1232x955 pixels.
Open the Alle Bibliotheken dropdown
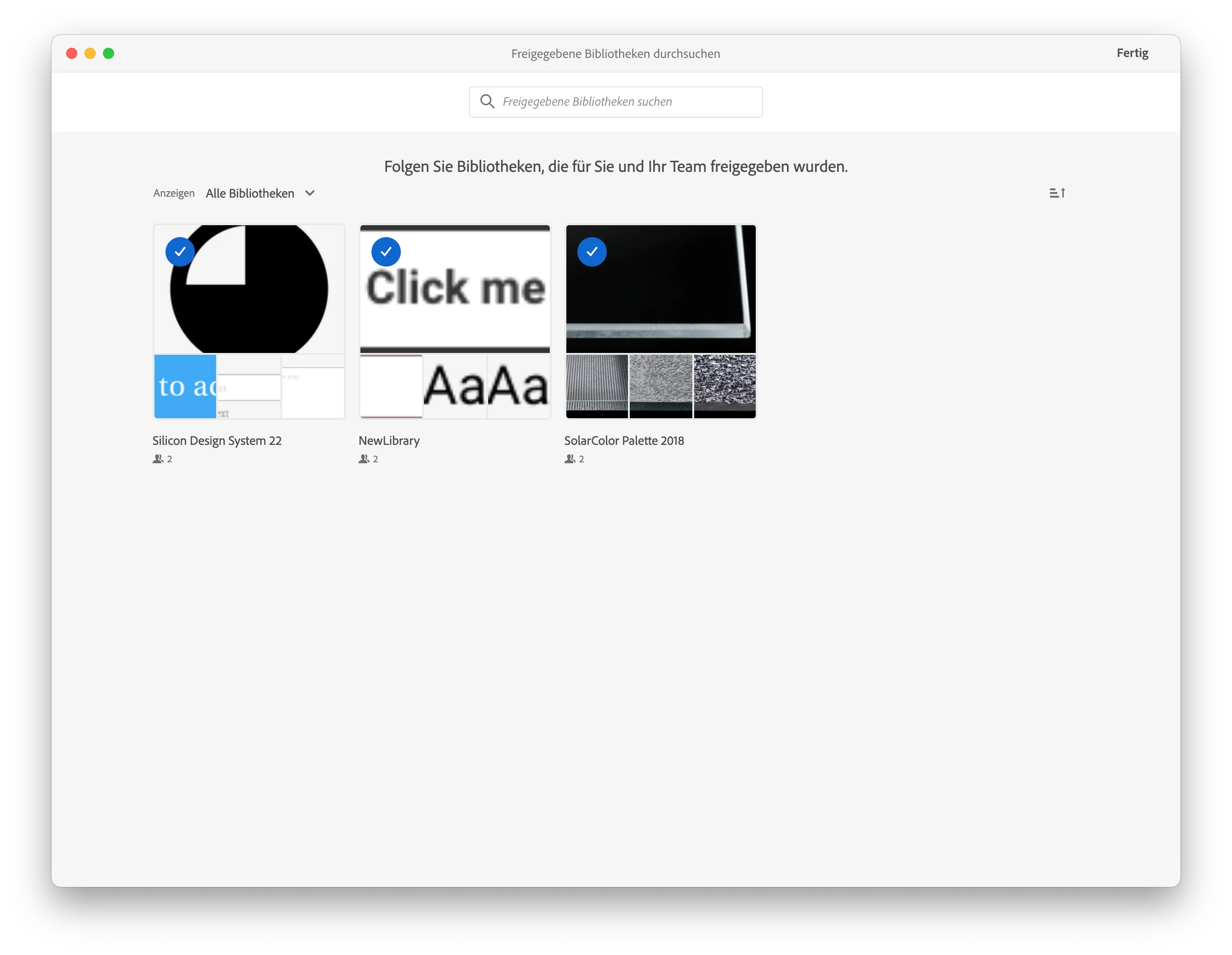click(x=250, y=193)
